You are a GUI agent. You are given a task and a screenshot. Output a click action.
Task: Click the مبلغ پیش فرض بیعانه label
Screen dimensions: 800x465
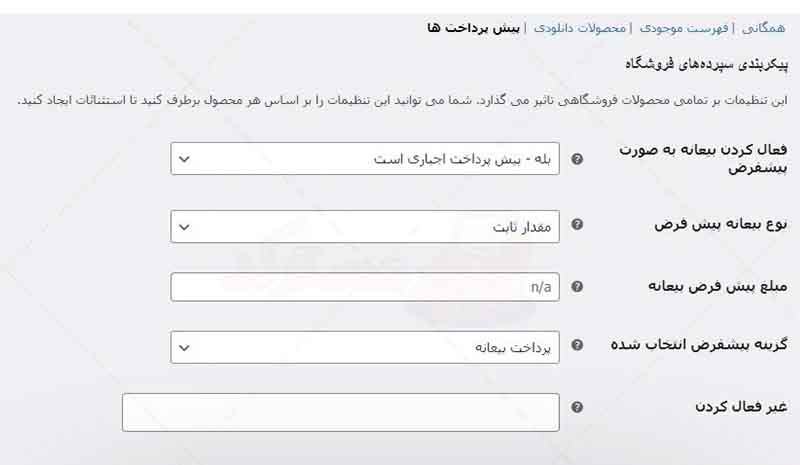point(717,286)
